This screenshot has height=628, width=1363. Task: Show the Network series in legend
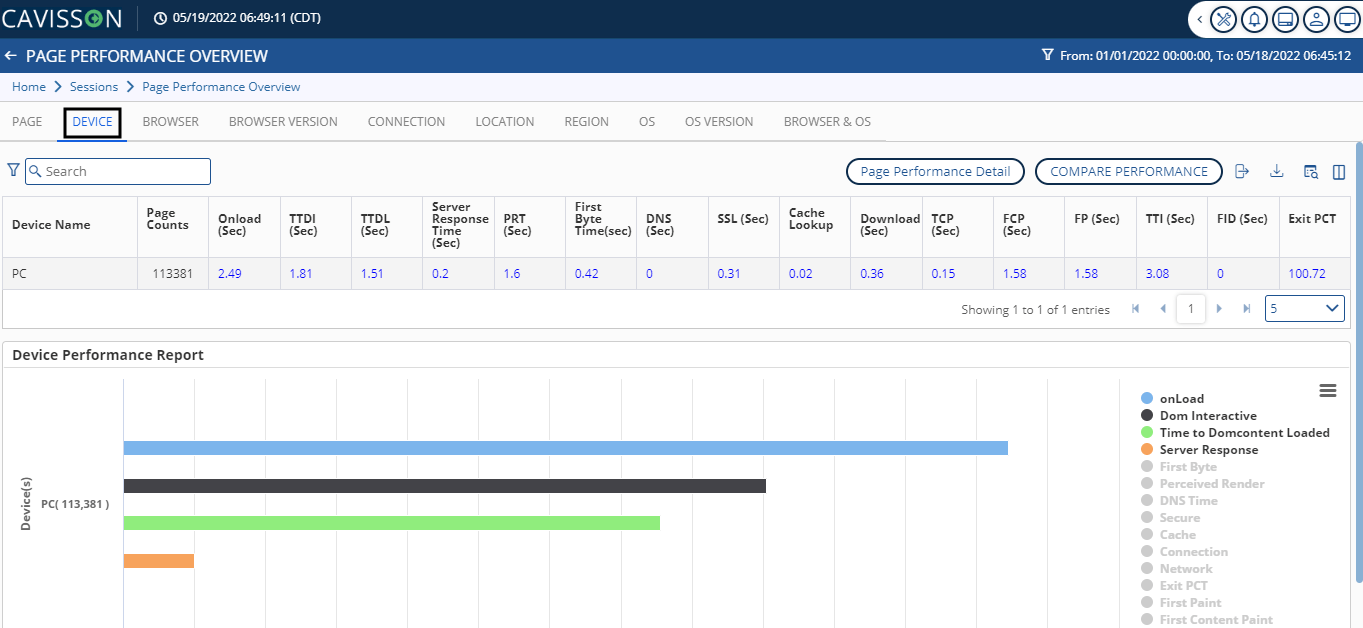[x=1176, y=569]
